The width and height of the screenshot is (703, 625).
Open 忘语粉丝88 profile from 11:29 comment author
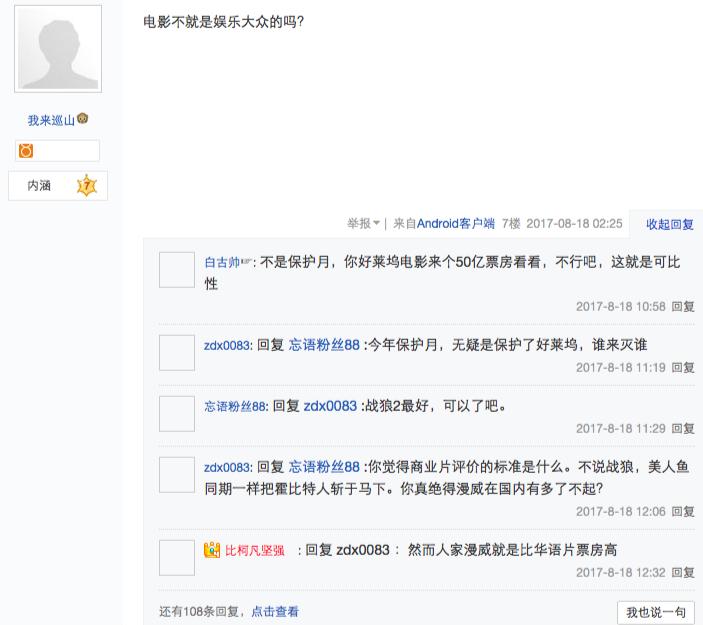coord(235,406)
